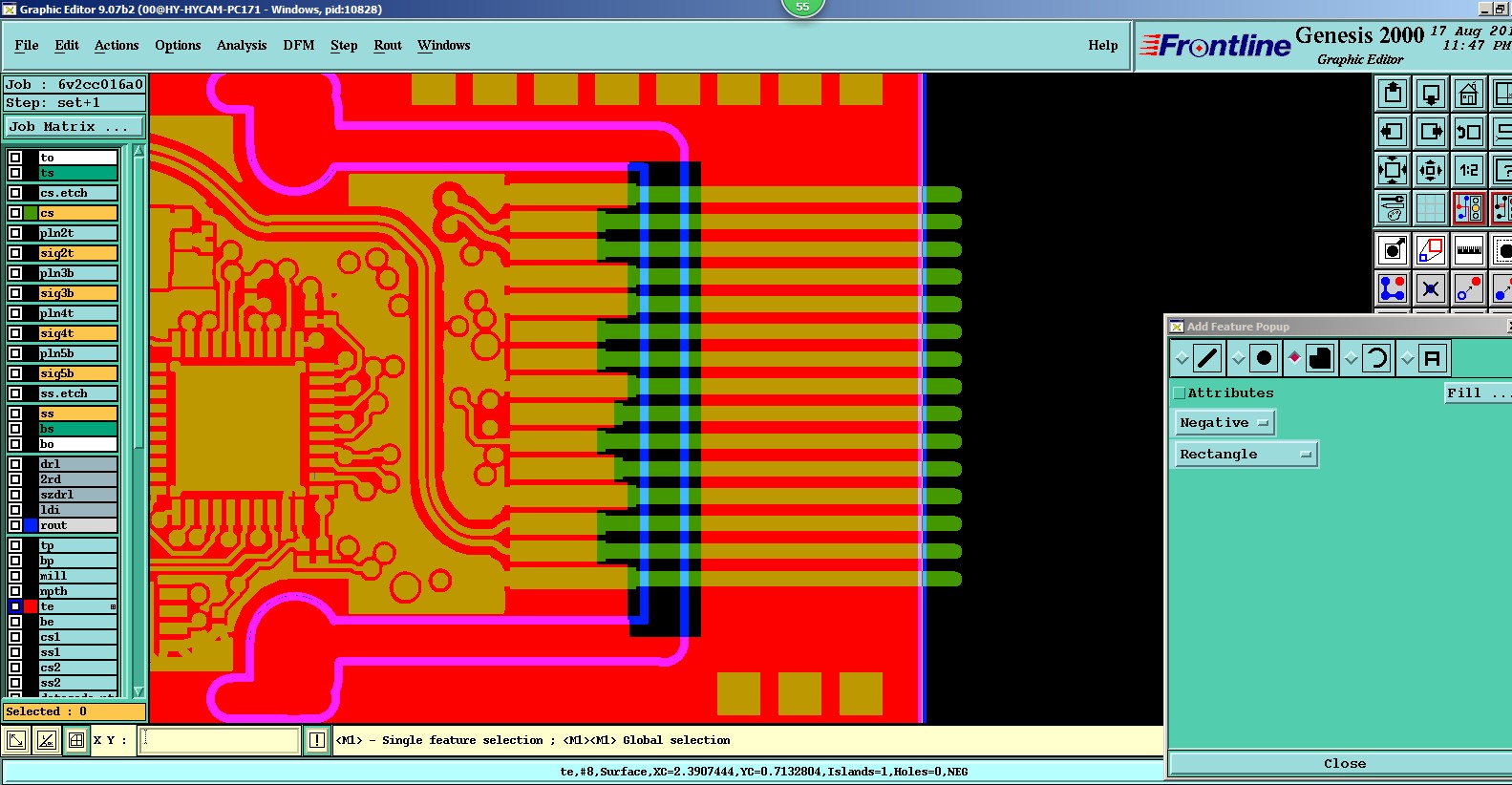Open the DFM menu
The height and width of the screenshot is (785, 1512).
[x=299, y=45]
